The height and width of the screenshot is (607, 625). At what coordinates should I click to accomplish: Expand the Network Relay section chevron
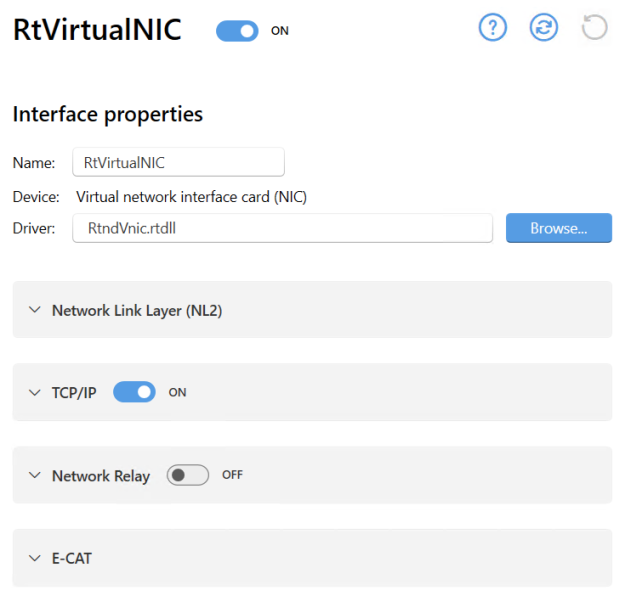35,475
